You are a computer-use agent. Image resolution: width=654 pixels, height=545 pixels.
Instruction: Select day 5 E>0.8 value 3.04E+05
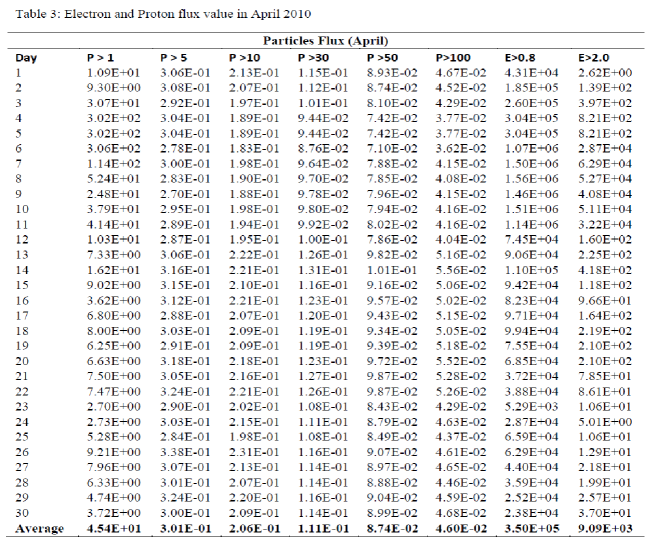[x=531, y=133]
